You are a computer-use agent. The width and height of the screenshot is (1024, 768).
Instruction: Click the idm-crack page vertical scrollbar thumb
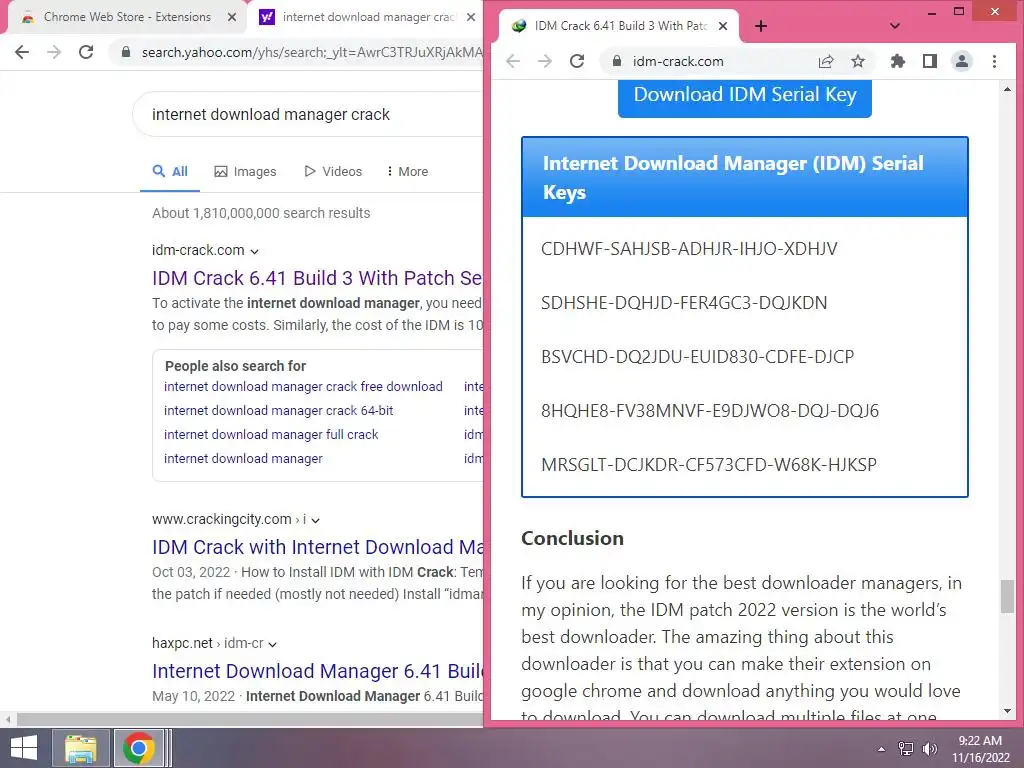pos(1007,596)
